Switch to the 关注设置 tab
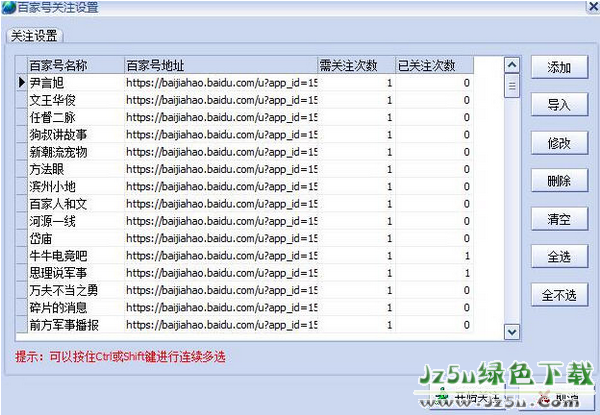The height and width of the screenshot is (415, 600). click(34, 36)
